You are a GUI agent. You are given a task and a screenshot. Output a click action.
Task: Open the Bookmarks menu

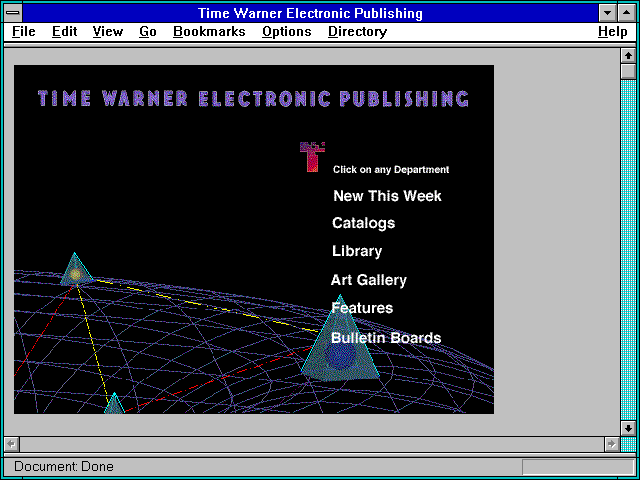209,32
